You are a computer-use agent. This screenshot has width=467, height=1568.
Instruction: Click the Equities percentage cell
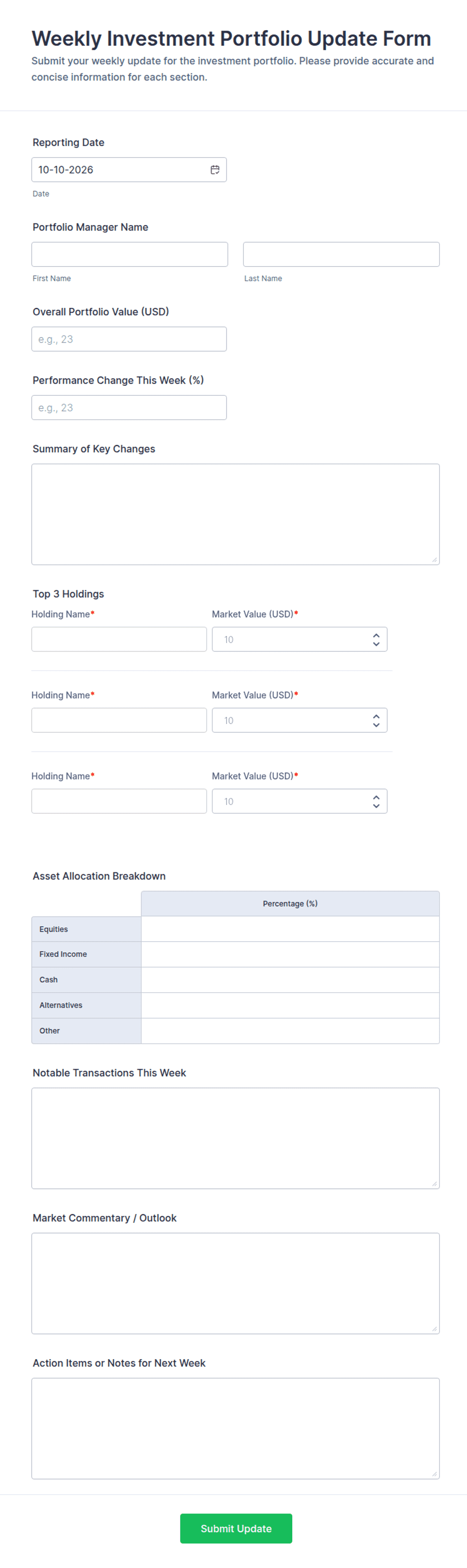coord(290,929)
